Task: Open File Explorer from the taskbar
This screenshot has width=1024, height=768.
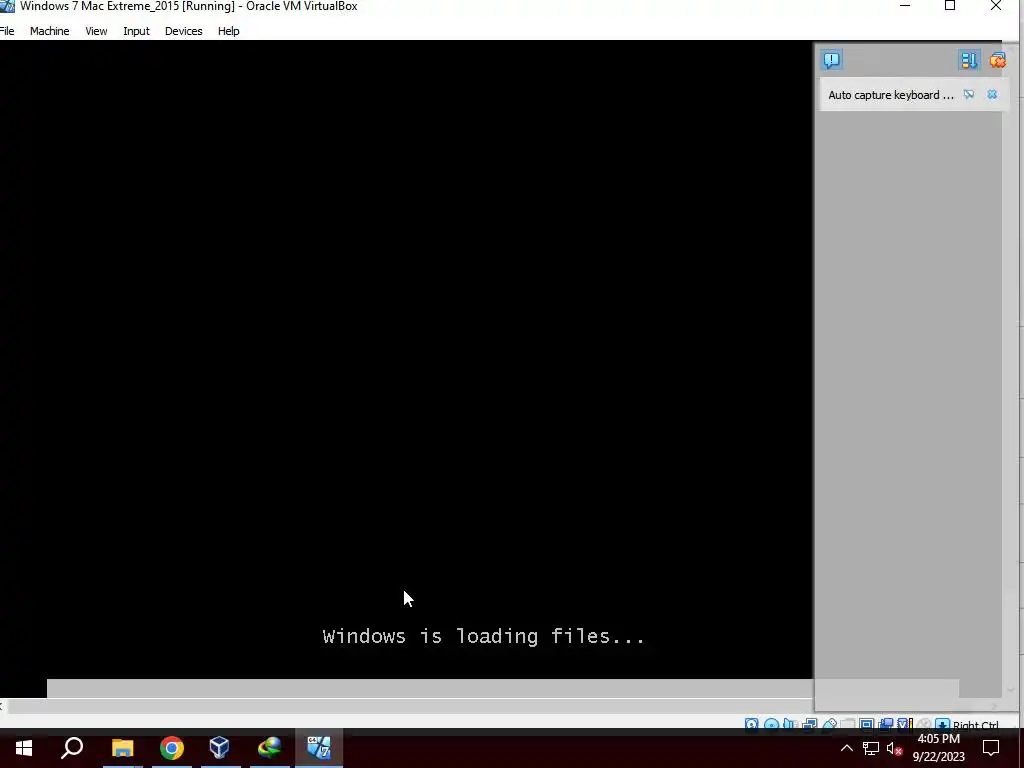Action: coord(122,748)
